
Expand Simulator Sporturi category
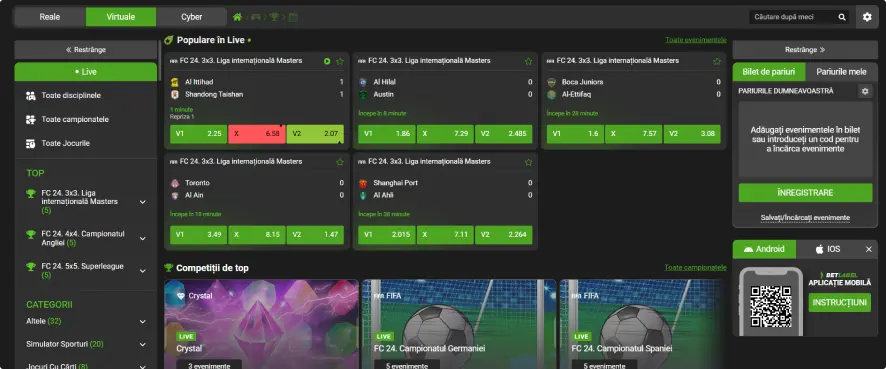pyautogui.click(x=143, y=344)
